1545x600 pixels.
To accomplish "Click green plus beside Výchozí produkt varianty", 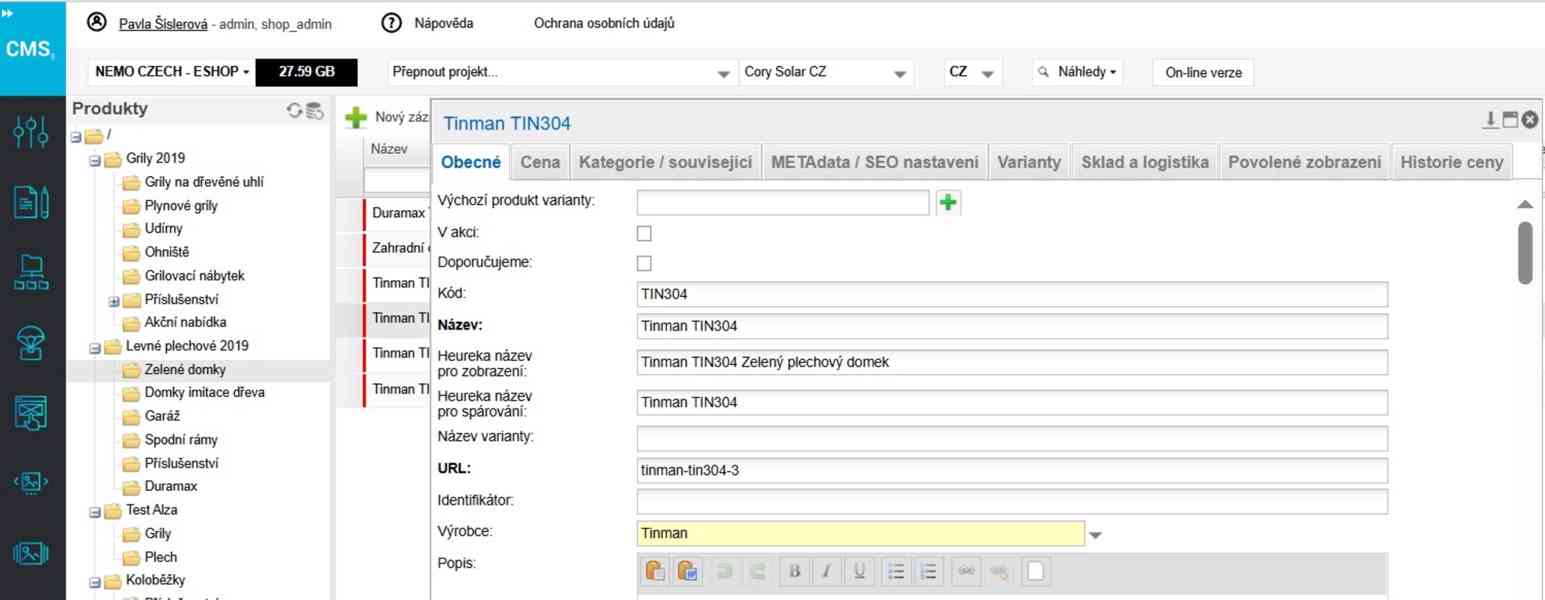I will (947, 203).
